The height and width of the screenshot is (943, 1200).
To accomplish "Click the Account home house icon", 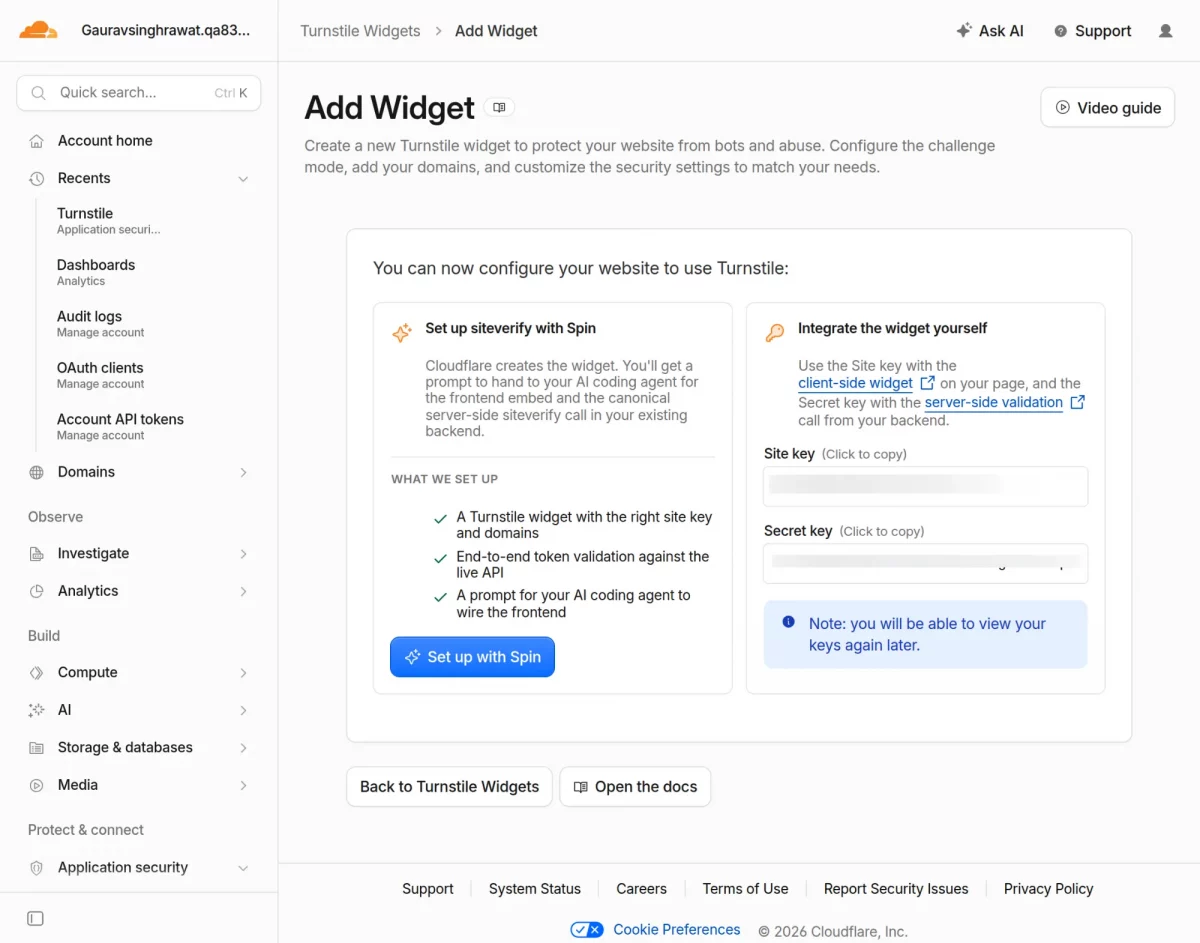I will (37, 141).
